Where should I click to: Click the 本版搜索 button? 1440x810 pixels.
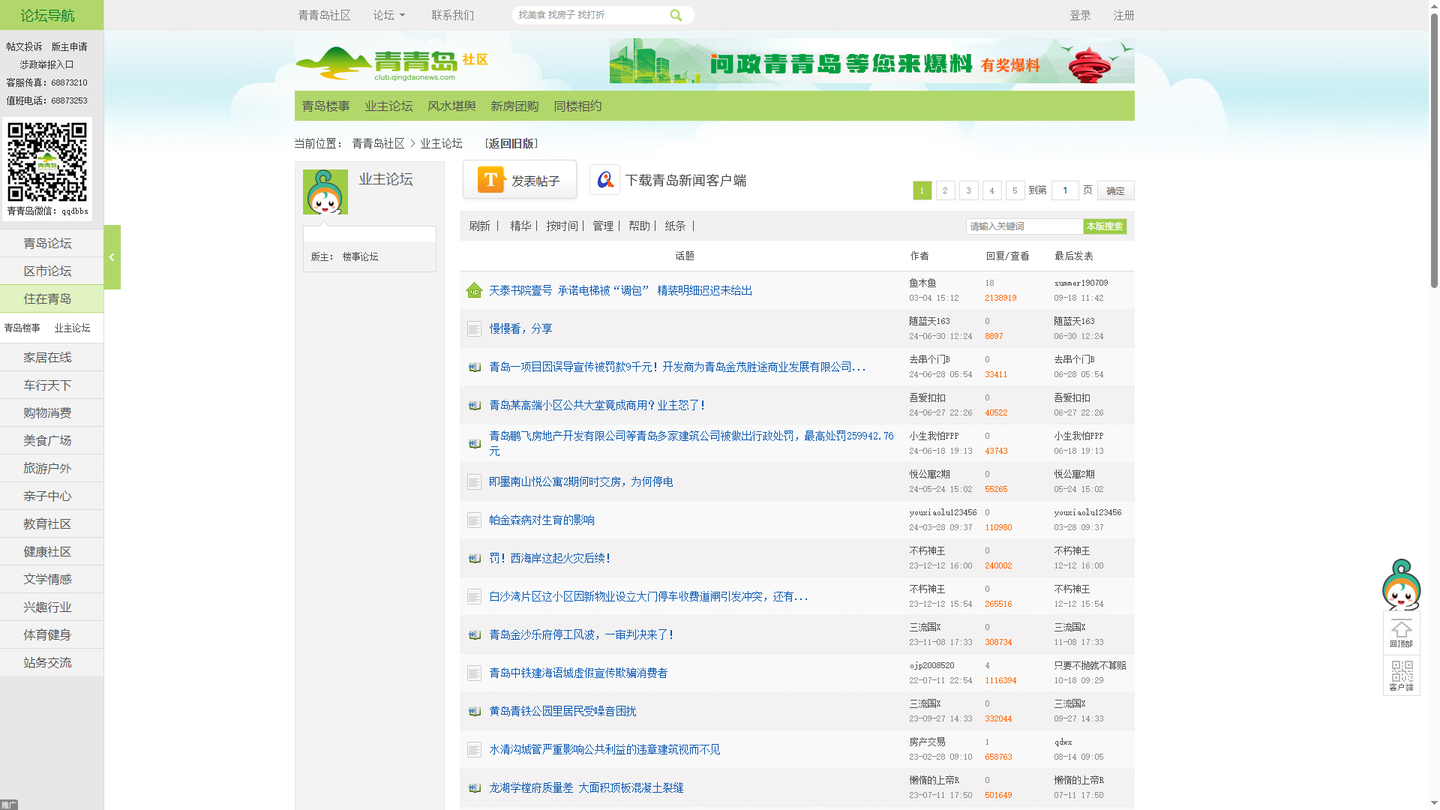click(1105, 226)
